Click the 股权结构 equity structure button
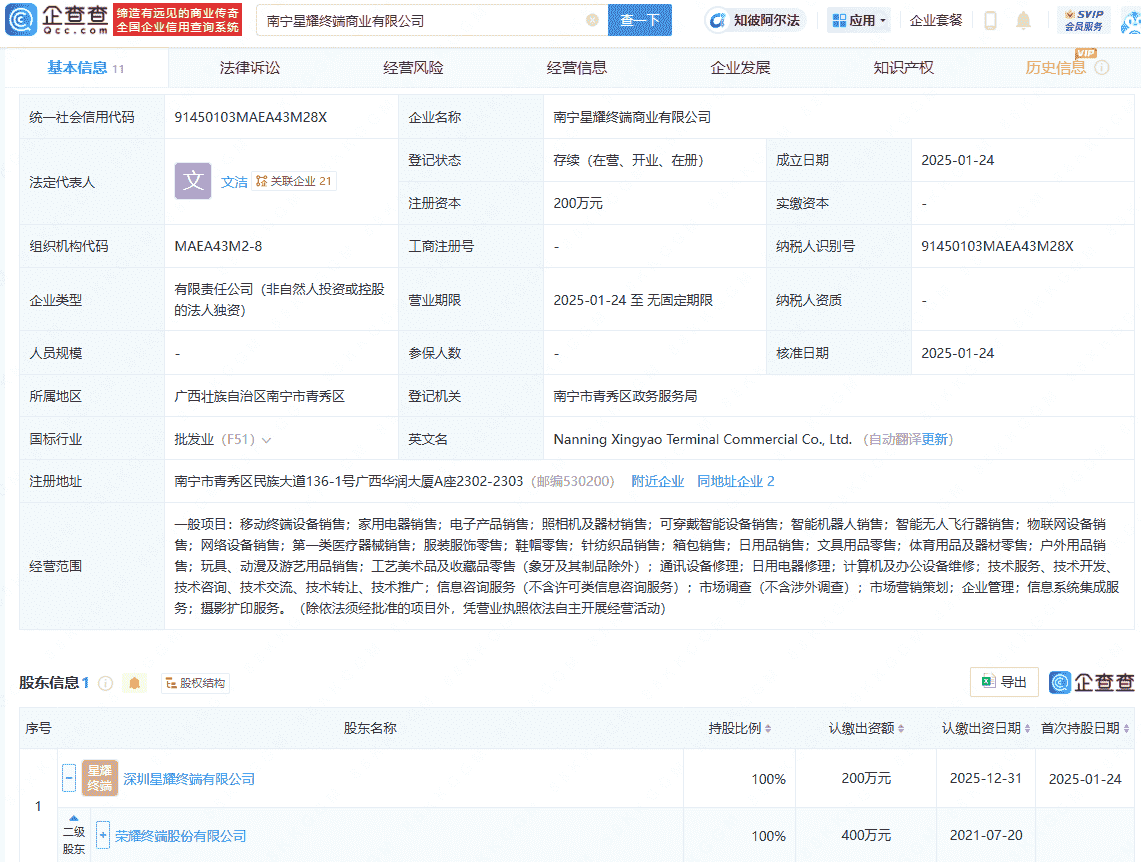The height and width of the screenshot is (862, 1141). (194, 682)
